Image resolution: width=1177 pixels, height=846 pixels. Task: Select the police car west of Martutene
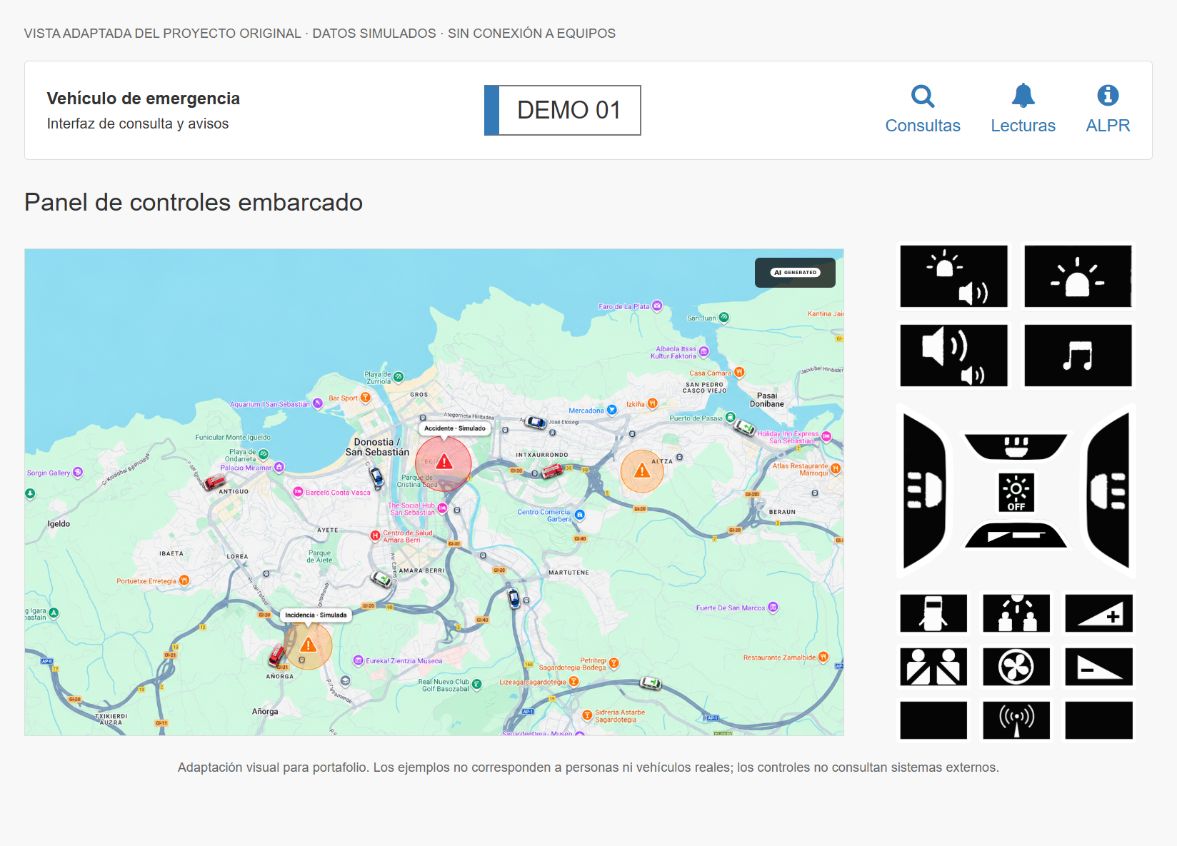(x=513, y=598)
